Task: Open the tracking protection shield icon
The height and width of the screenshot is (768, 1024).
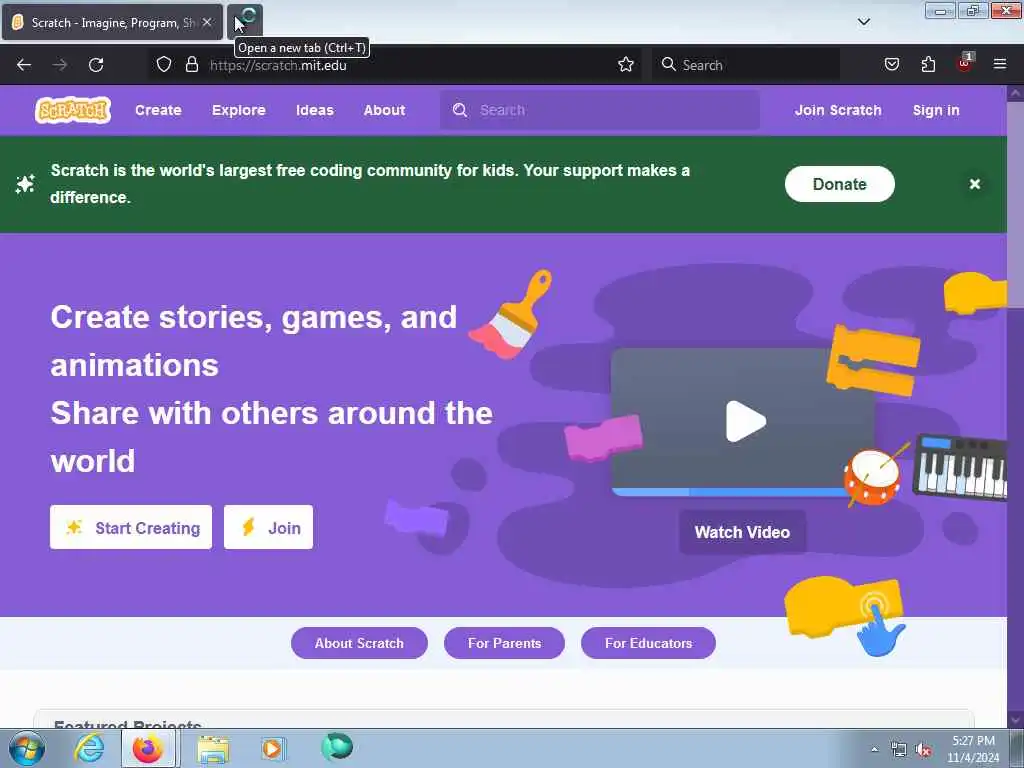Action: 164,65
